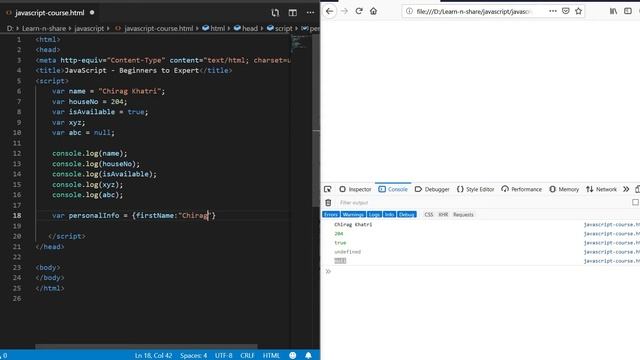Open Firefox Library icon
The height and width of the screenshot is (360, 640).
(x=613, y=11)
